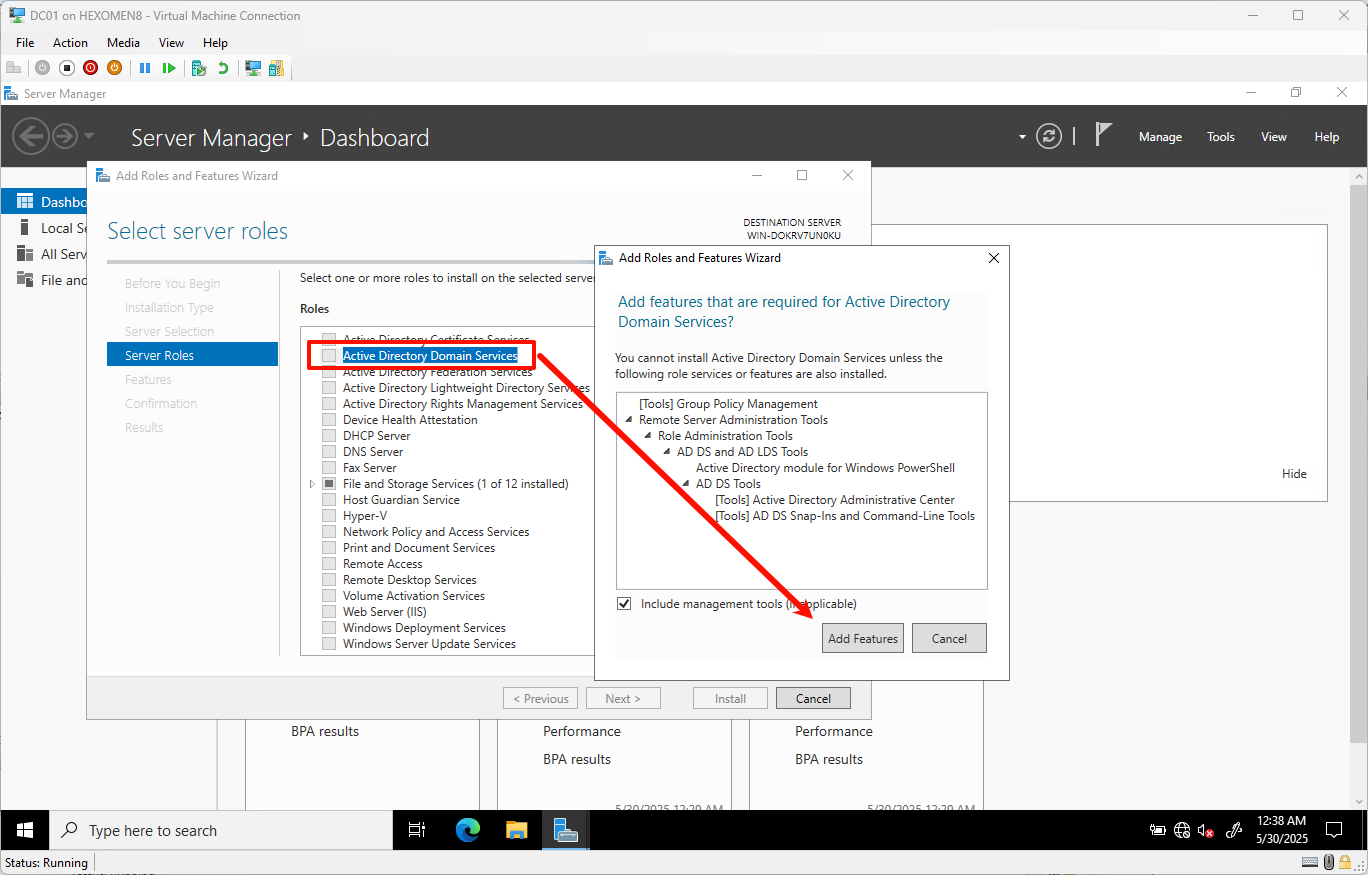Open the File menu of VM Connection
Screen dimensions: 1368x875
pos(25,43)
